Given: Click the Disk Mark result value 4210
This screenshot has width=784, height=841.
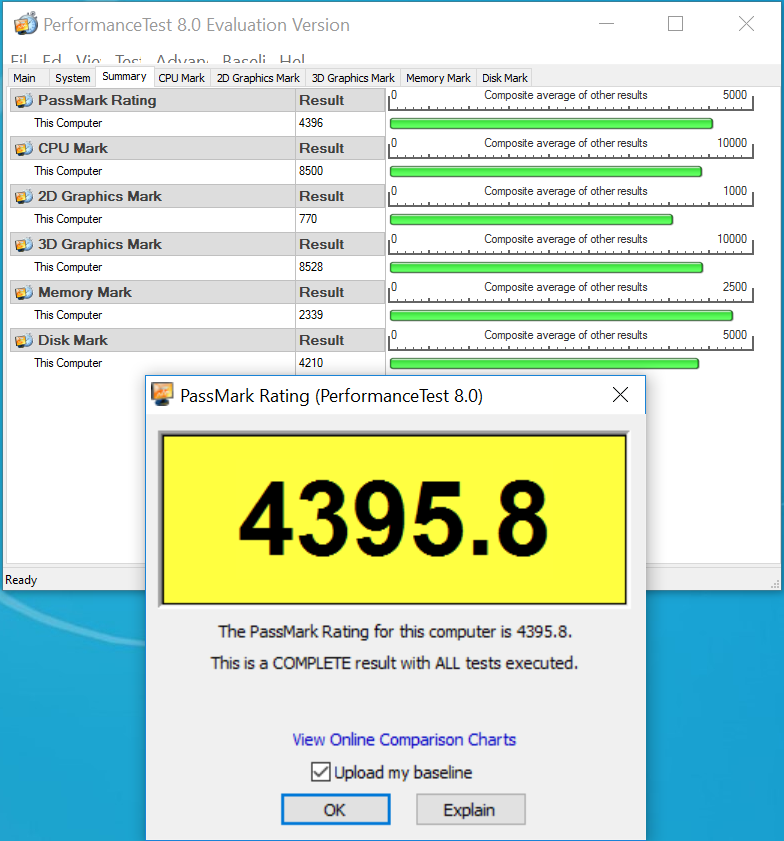Looking at the screenshot, I should coord(311,363).
